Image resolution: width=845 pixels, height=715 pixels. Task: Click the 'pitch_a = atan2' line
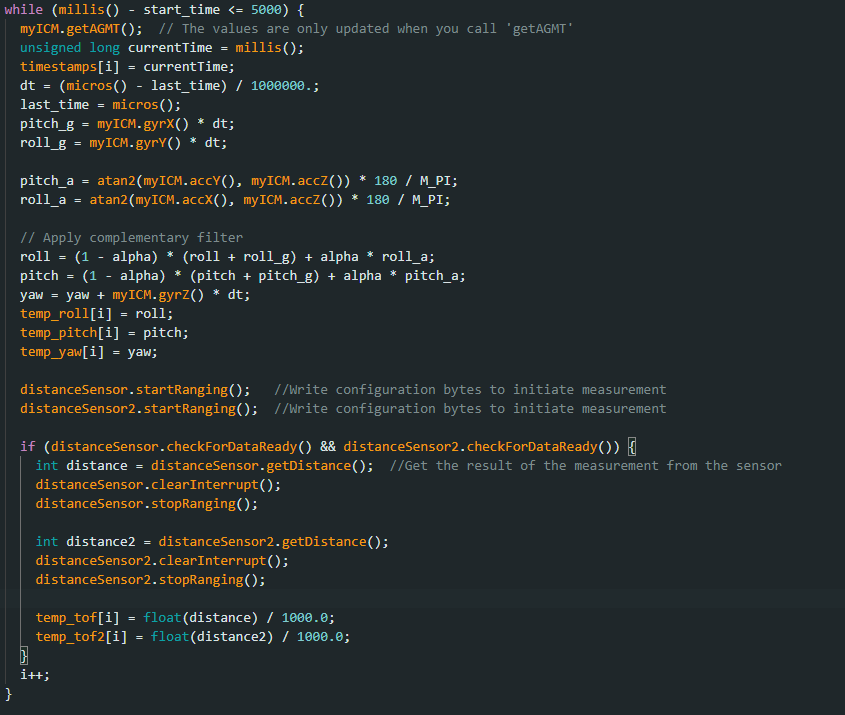pyautogui.click(x=239, y=181)
